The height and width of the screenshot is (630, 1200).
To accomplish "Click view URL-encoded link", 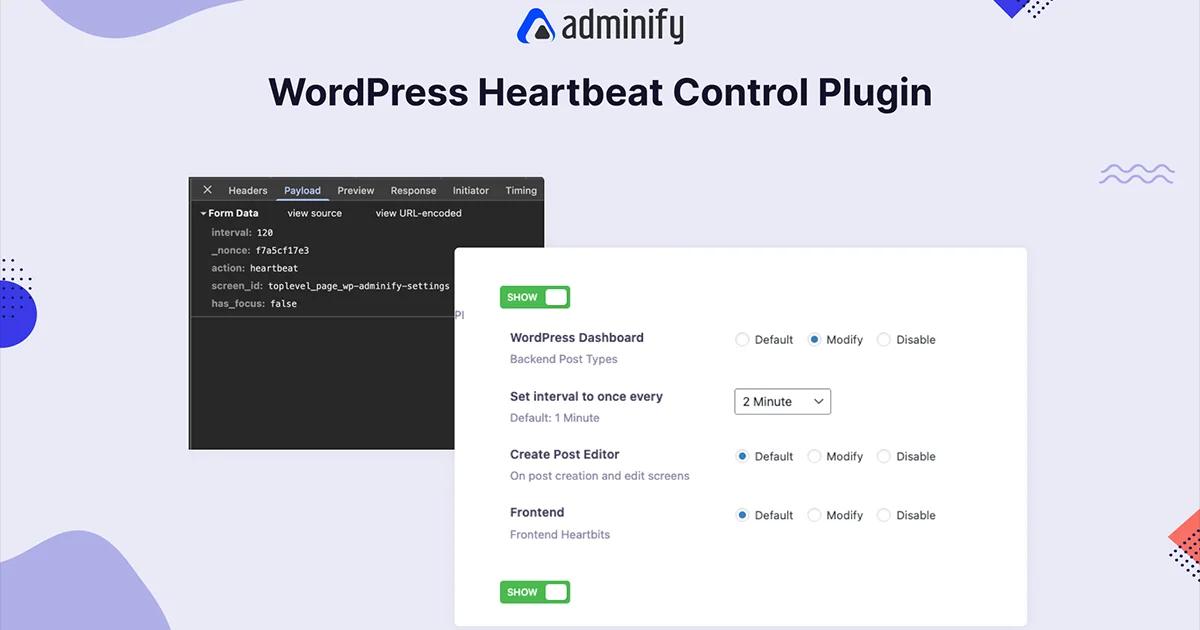I will (418, 213).
